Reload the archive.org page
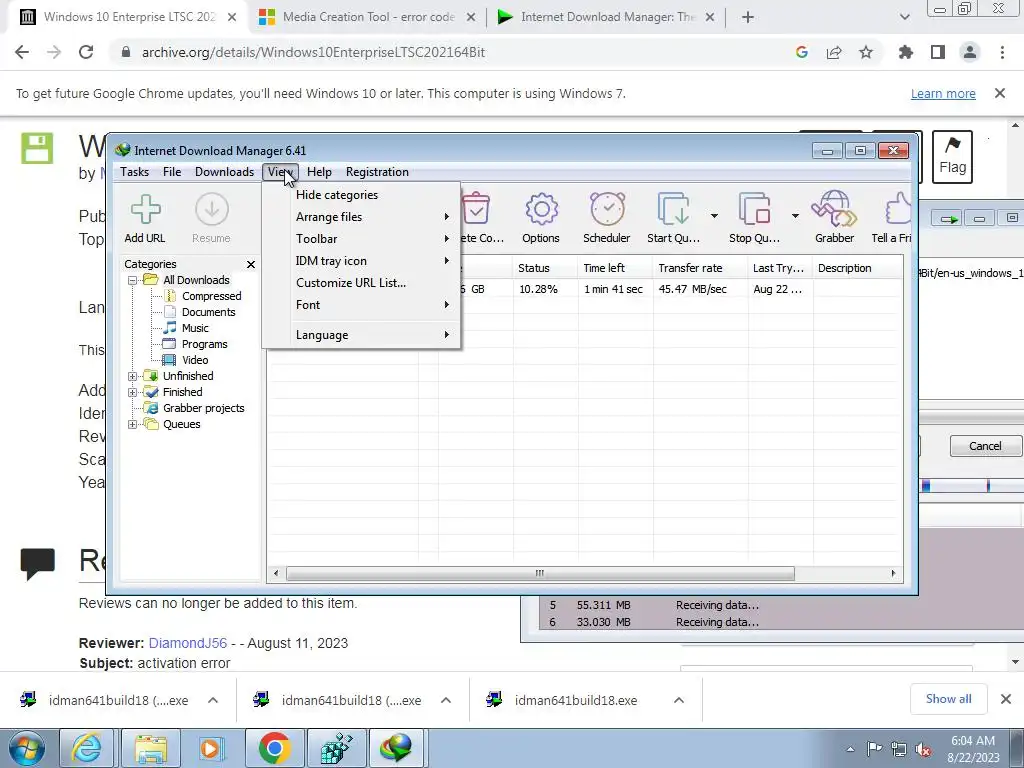 pyautogui.click(x=86, y=52)
